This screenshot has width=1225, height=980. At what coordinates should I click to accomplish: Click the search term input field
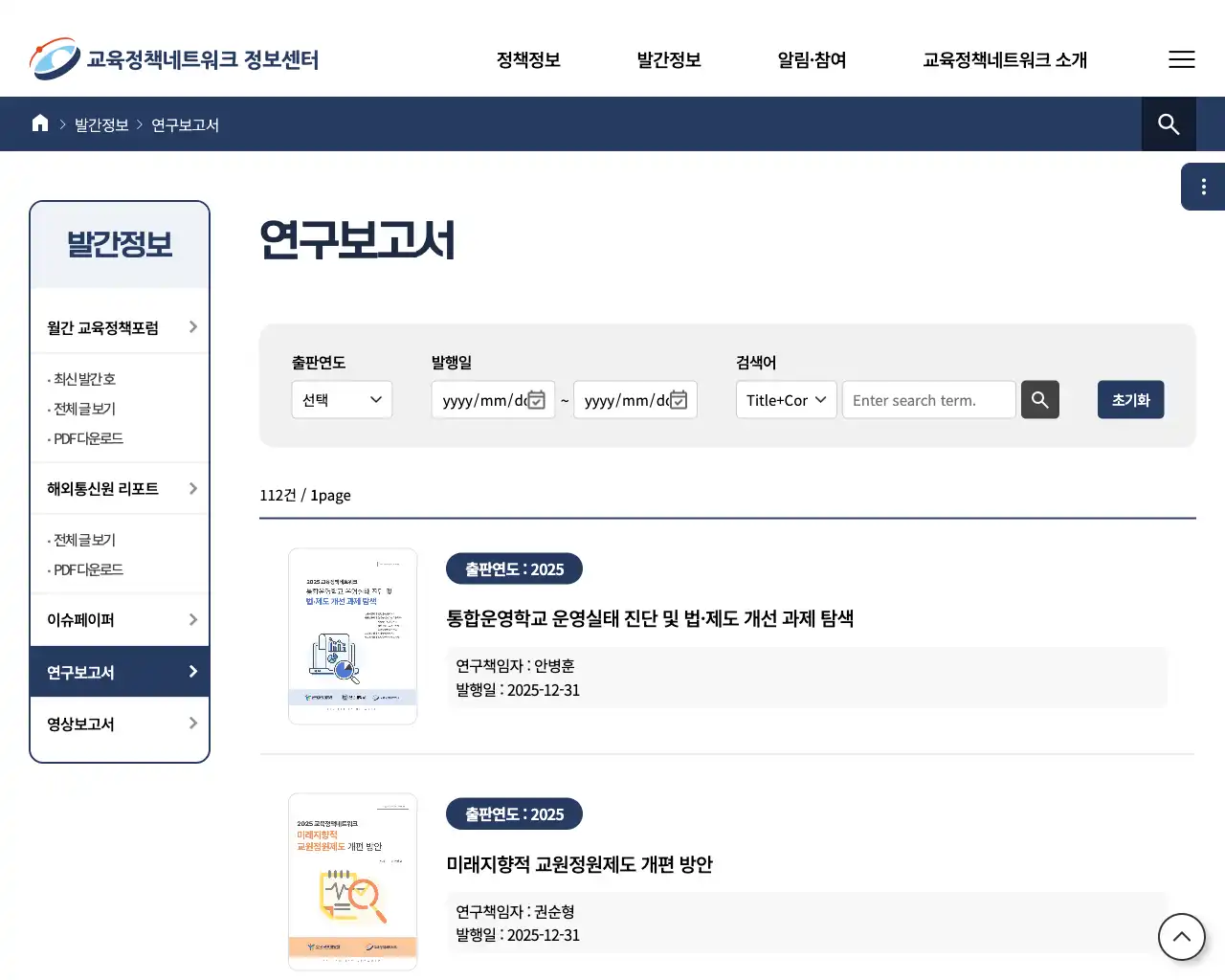tap(927, 400)
